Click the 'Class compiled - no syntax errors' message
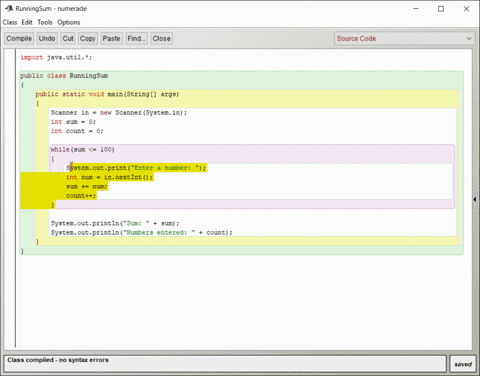Viewport: 480px width, 376px height. [58, 360]
